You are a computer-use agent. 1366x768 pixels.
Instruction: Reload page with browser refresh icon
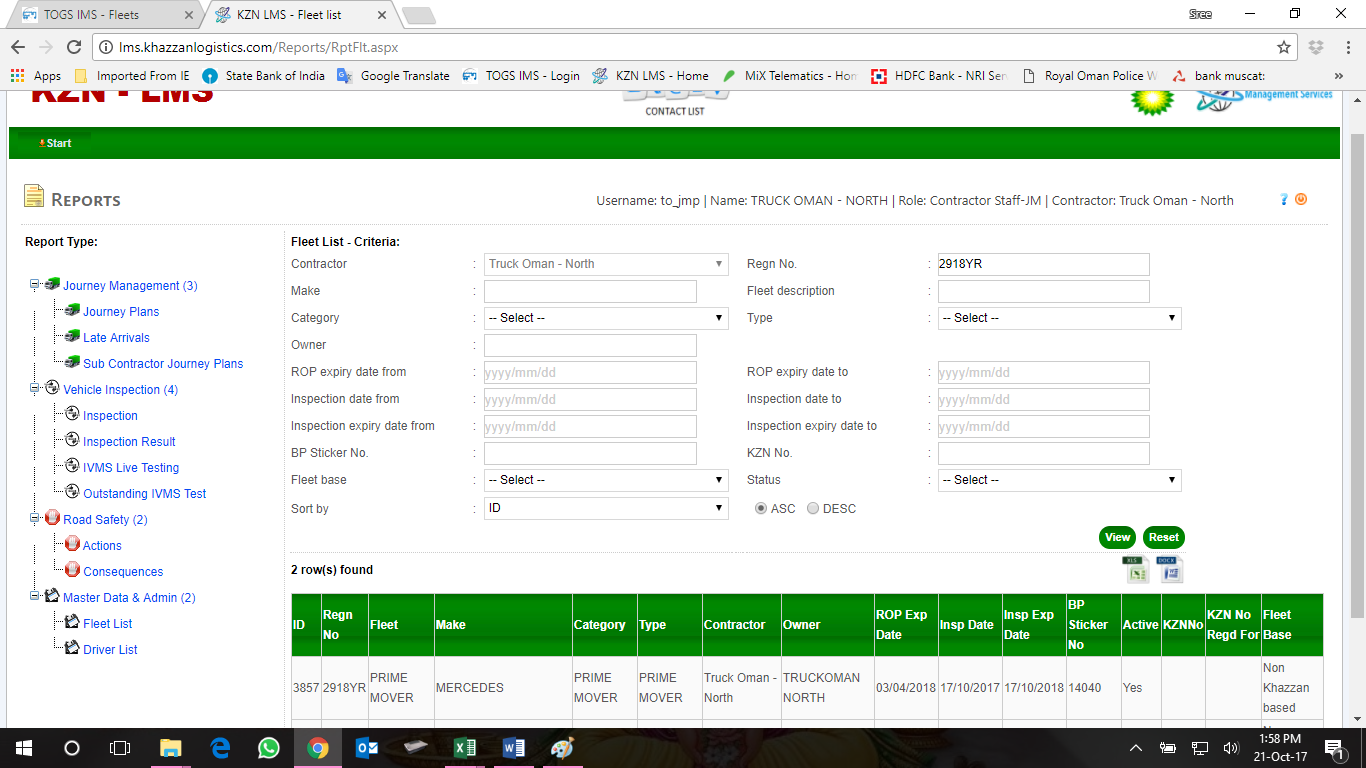(x=73, y=47)
